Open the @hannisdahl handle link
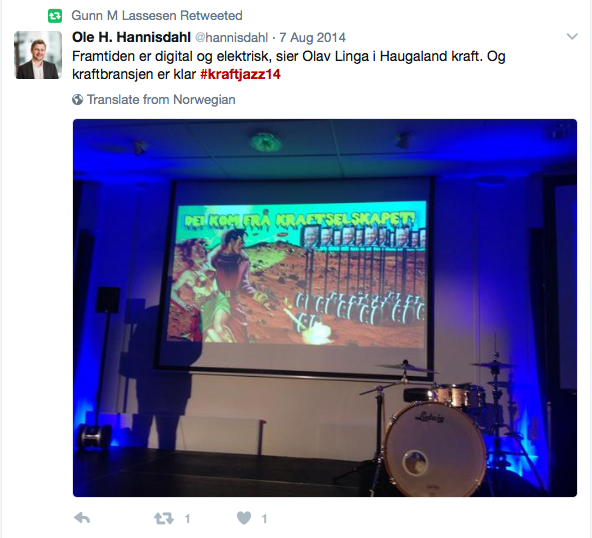The image size is (592, 538). tap(231, 37)
